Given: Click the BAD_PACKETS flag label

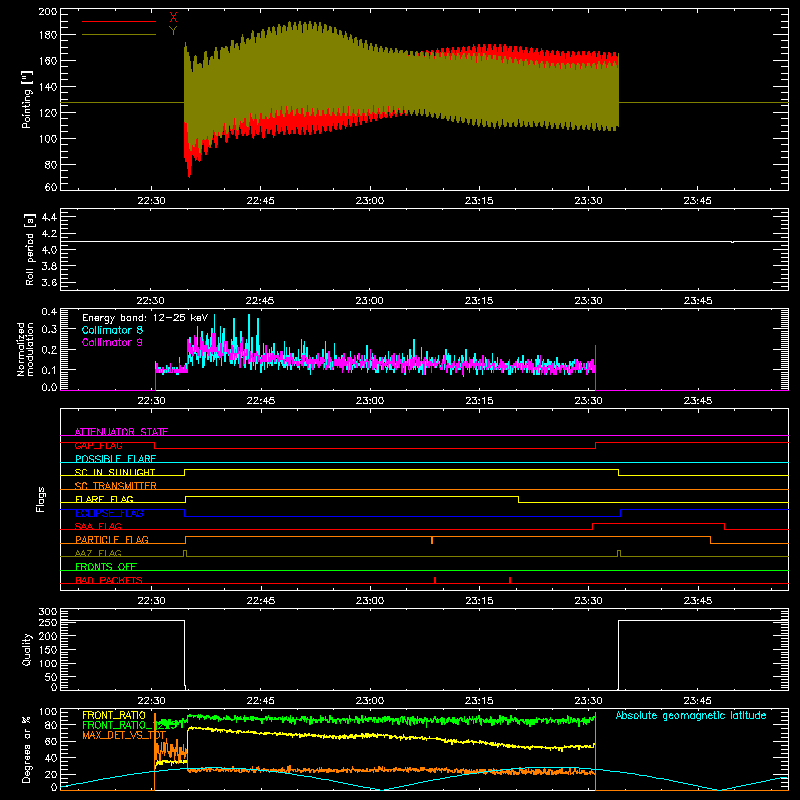Looking at the screenshot, I should 109,580.
